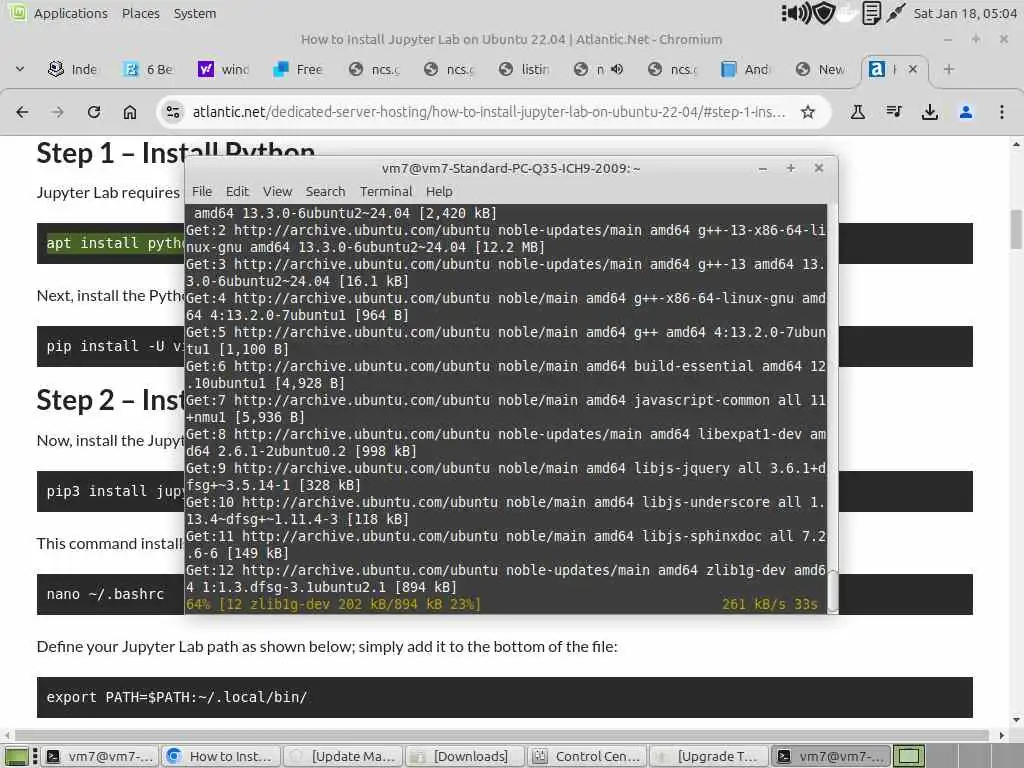Screen dimensions: 1024x768
Task: Switch to the 'listin' tab
Action: (523, 69)
